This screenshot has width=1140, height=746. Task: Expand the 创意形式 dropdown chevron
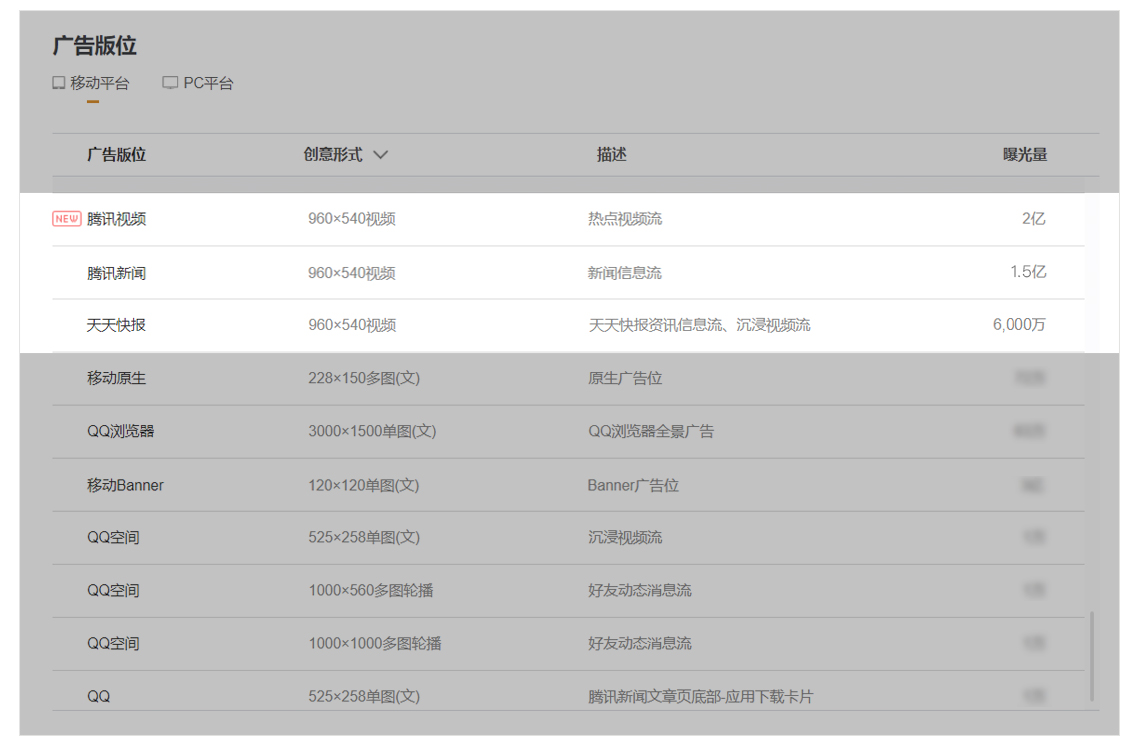(380, 155)
